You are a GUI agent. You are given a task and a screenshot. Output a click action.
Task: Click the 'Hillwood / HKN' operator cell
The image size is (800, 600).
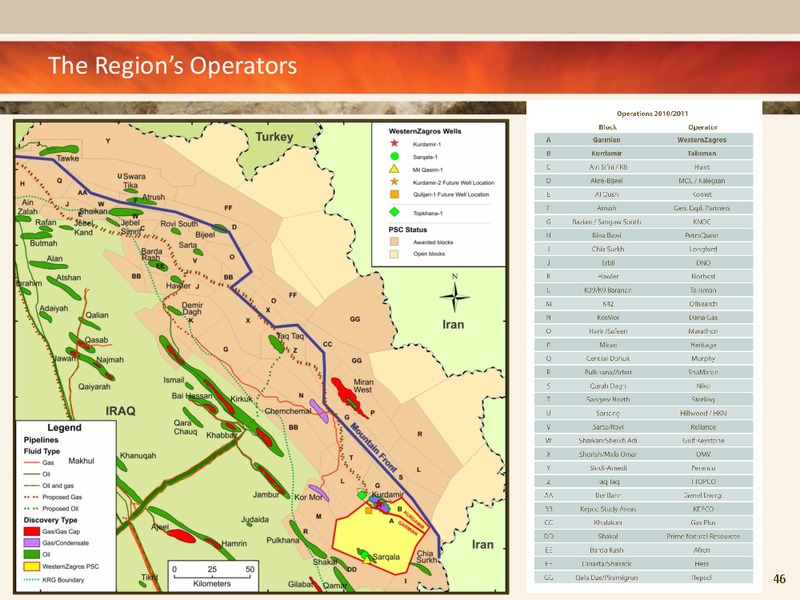point(702,413)
